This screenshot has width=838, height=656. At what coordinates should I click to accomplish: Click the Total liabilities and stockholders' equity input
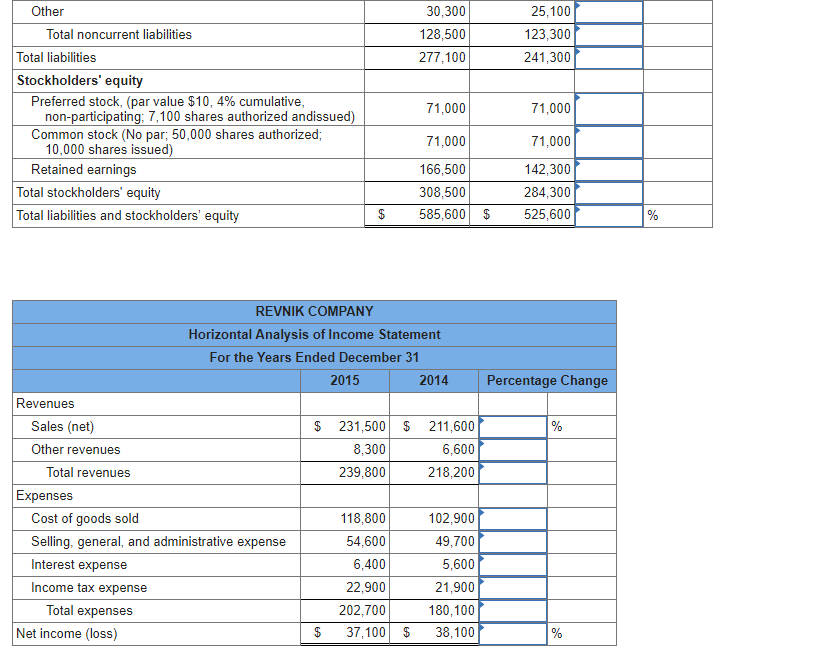point(610,215)
